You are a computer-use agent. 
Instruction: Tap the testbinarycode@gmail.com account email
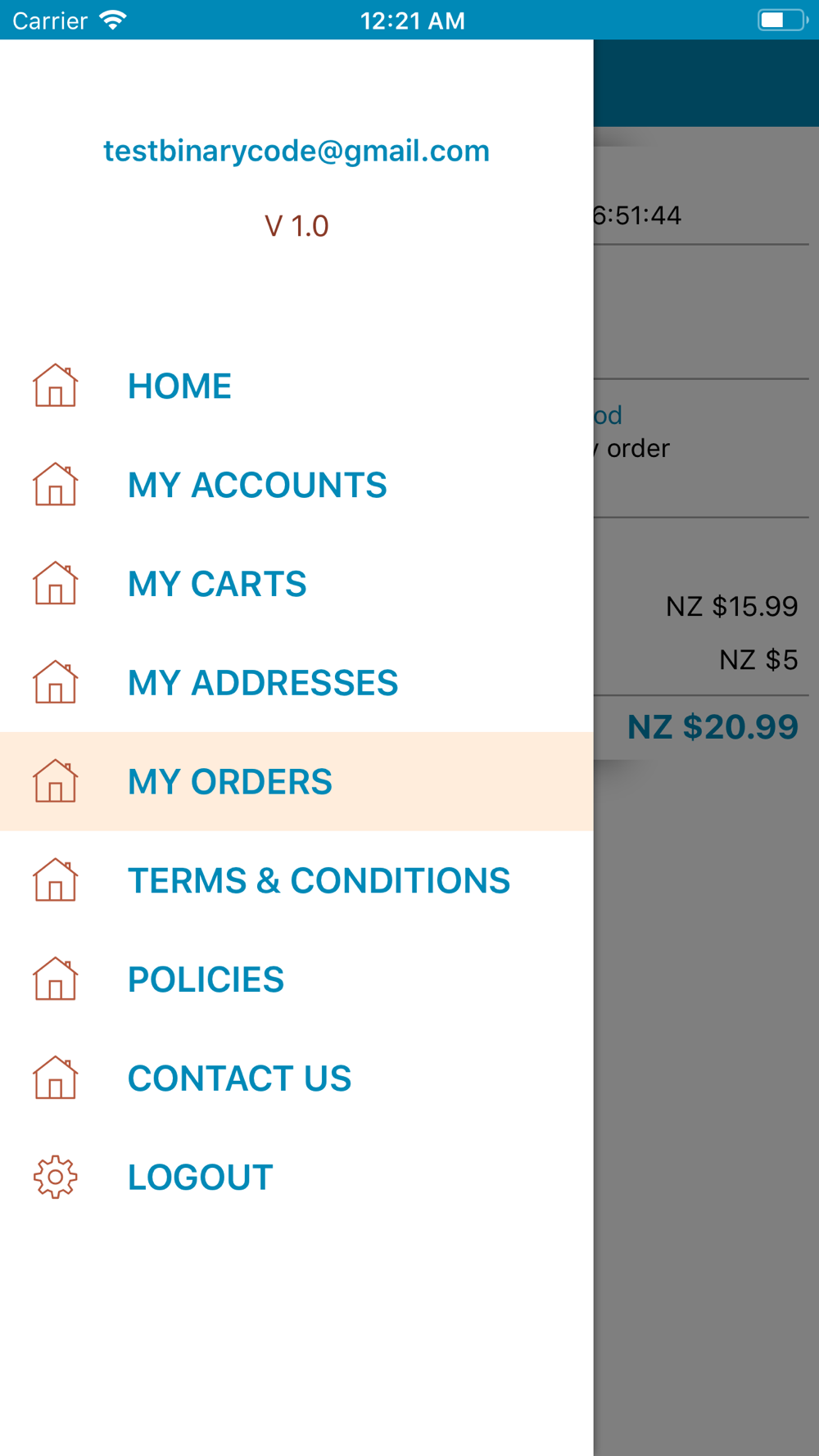(296, 151)
